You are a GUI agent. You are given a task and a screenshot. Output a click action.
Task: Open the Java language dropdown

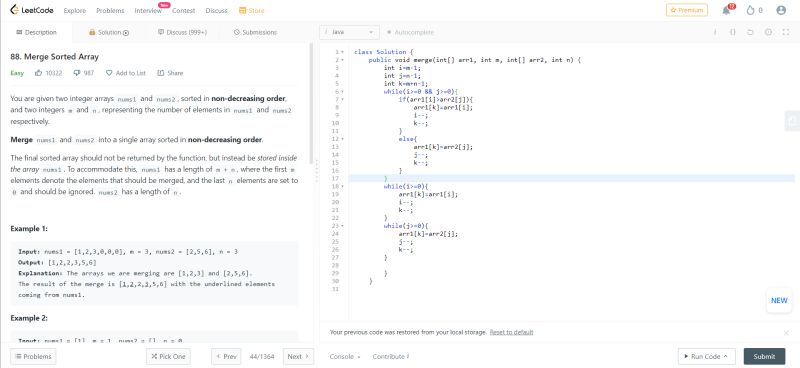click(x=349, y=32)
